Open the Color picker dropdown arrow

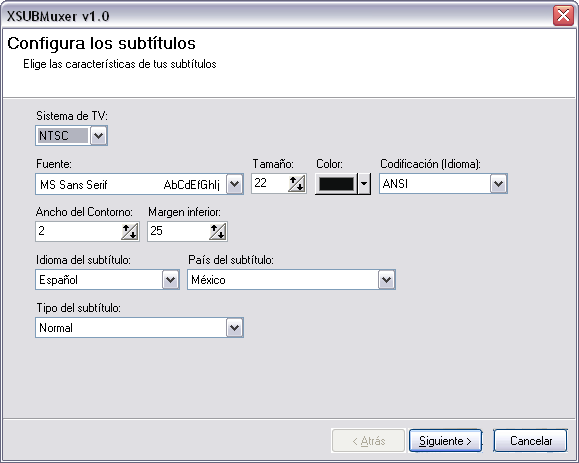point(364,184)
